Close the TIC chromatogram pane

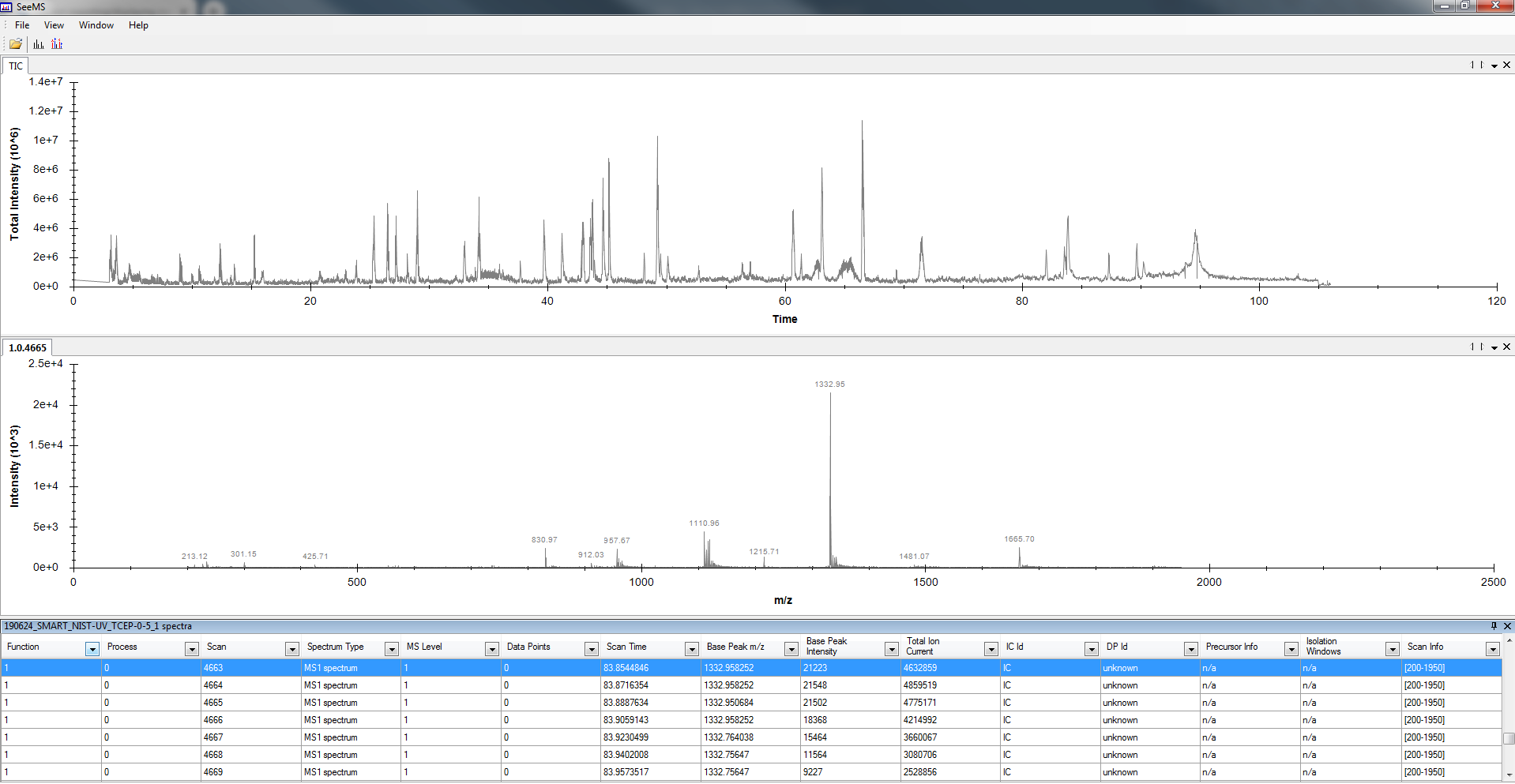point(1506,66)
